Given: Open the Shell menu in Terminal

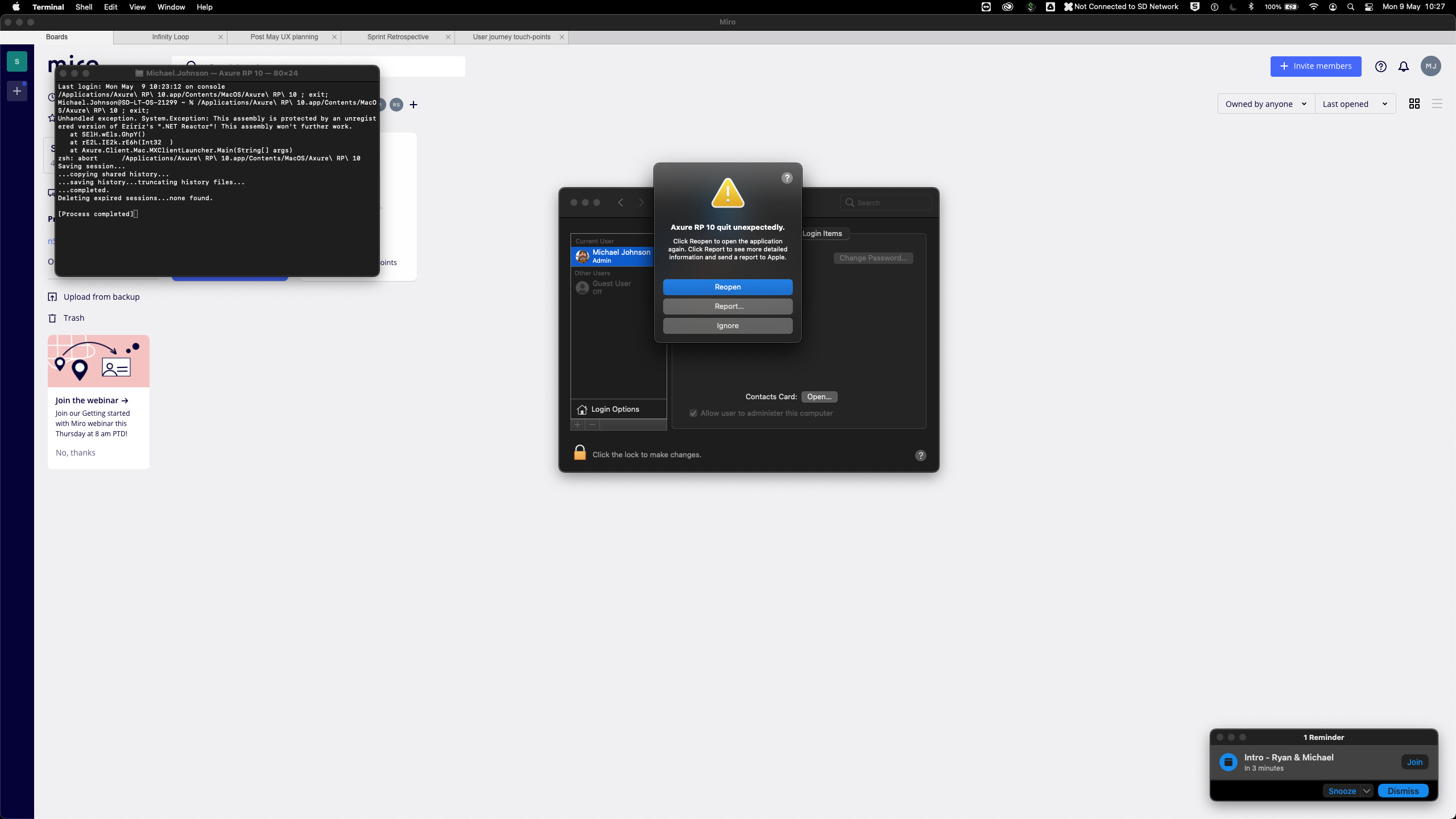Looking at the screenshot, I should pyautogui.click(x=84, y=7).
